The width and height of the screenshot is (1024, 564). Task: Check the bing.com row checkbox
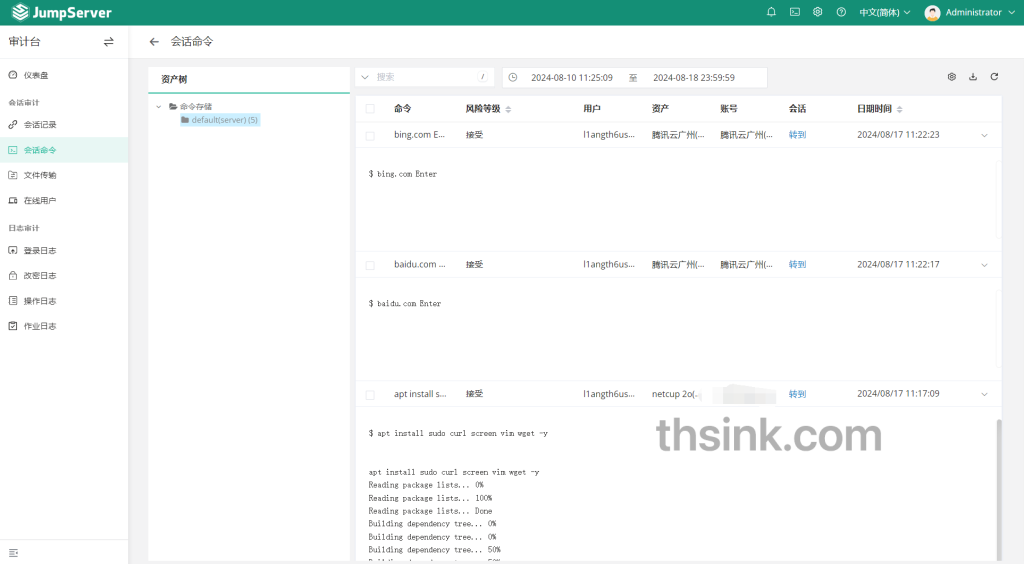[x=370, y=136]
